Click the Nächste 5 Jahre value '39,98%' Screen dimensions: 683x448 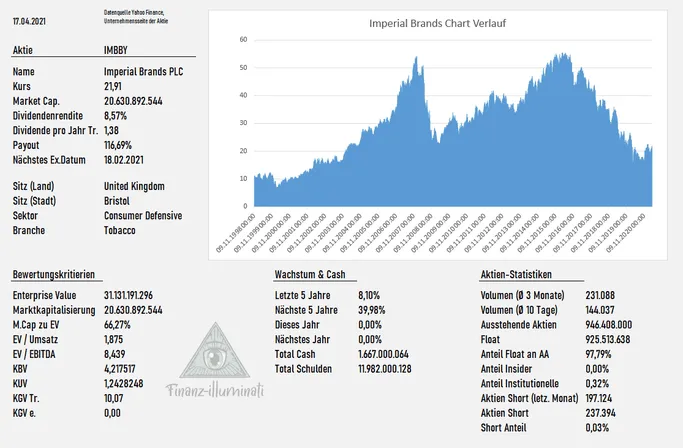372,310
